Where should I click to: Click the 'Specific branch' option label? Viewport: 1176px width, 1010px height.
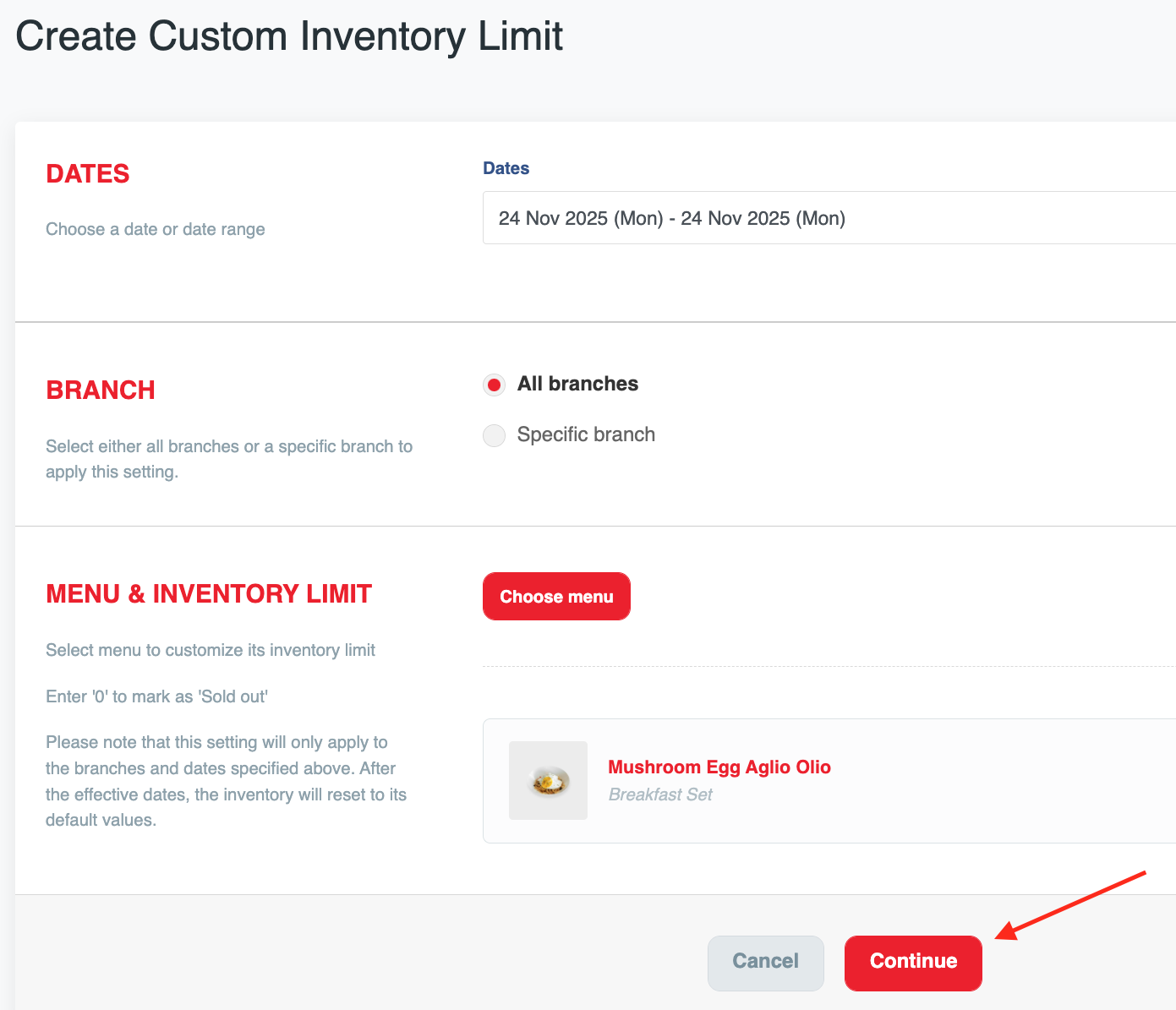tap(586, 434)
